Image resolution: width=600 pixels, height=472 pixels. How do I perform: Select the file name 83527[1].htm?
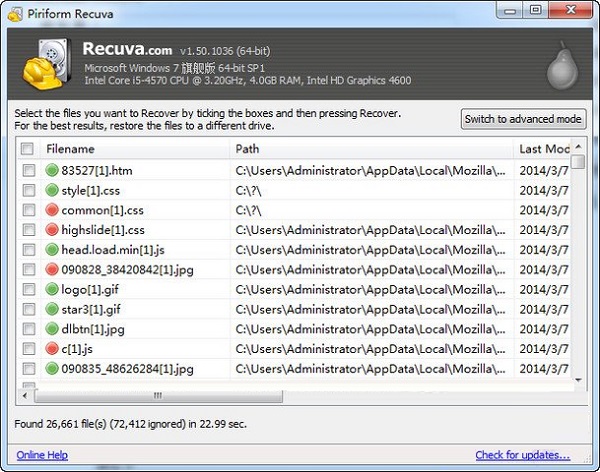click(97, 170)
